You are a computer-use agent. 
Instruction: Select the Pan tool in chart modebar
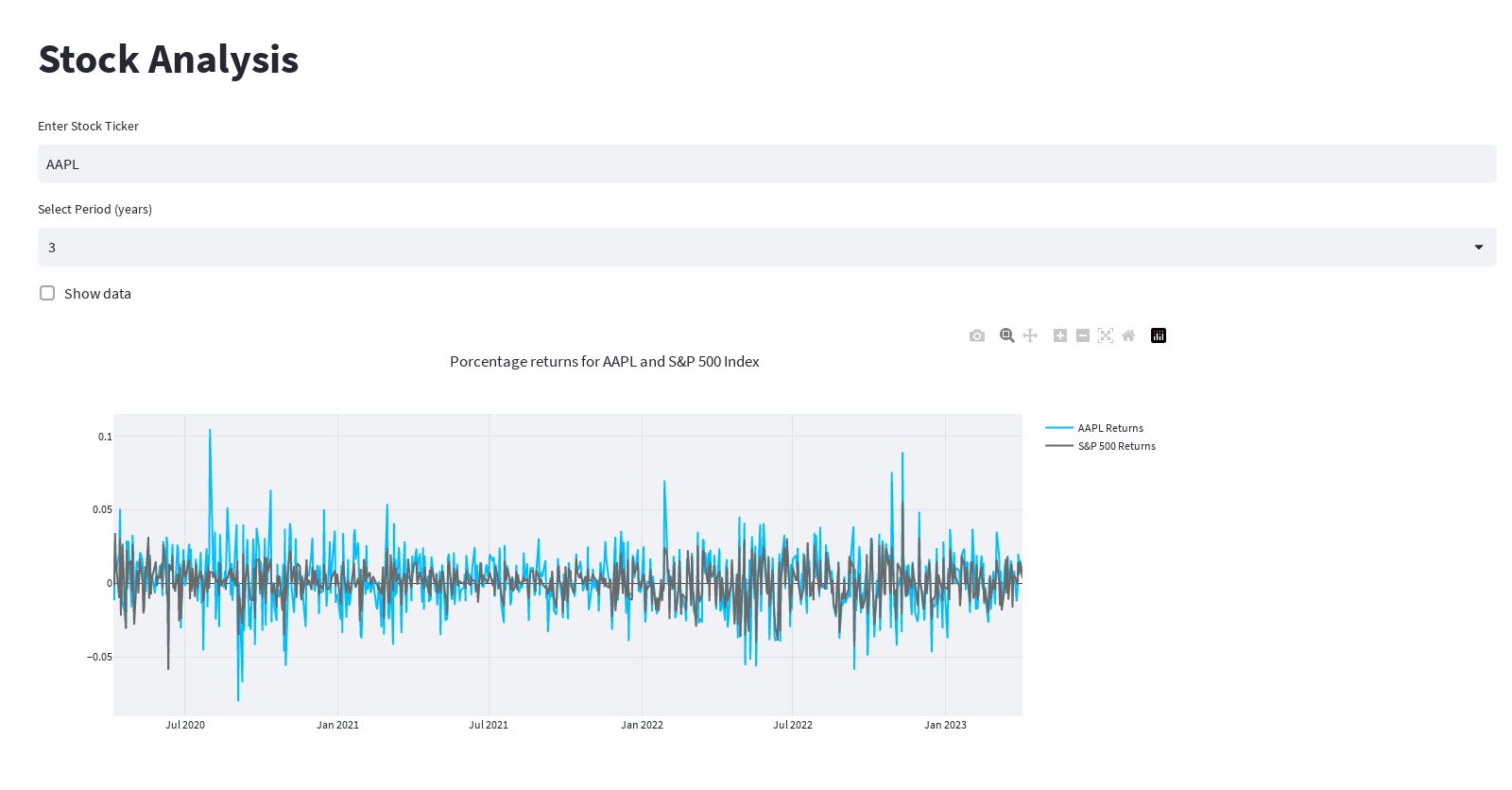pyautogui.click(x=1030, y=335)
